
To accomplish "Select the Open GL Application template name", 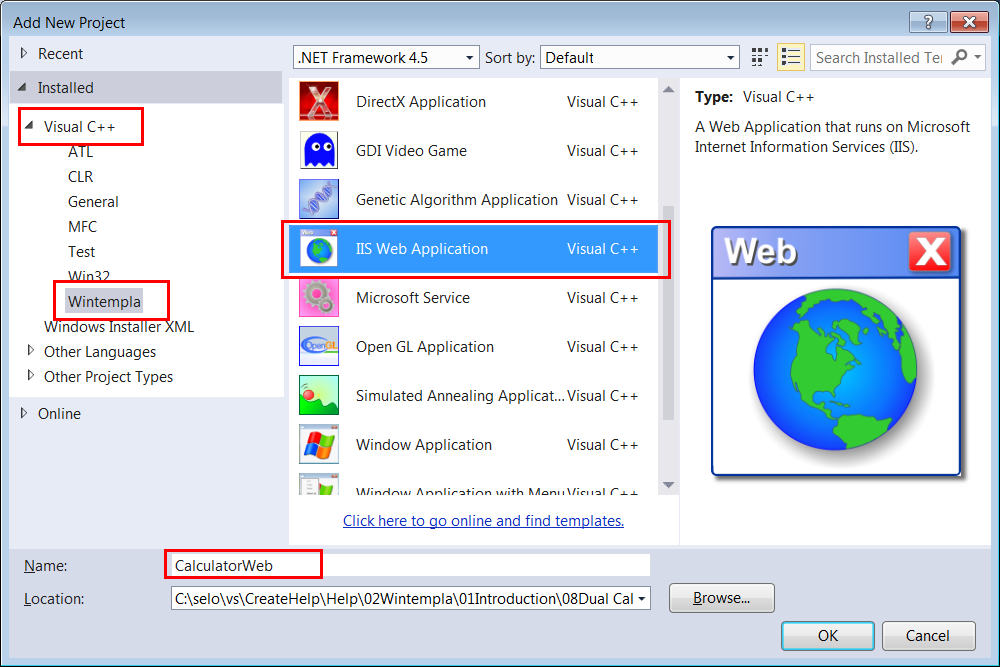I will (425, 347).
